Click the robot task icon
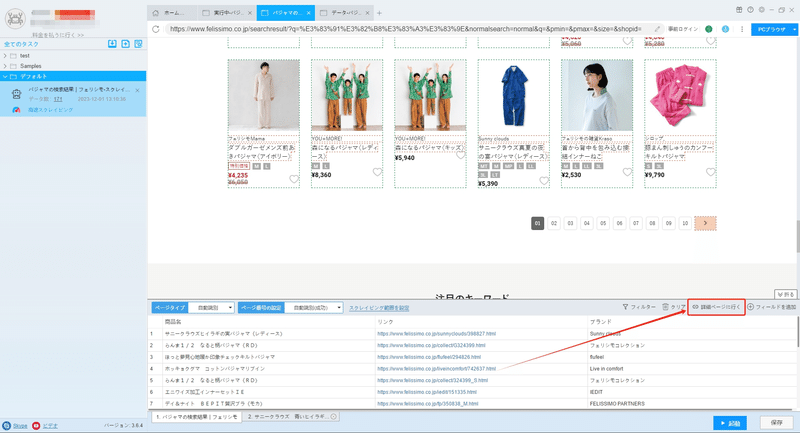 click(16, 94)
